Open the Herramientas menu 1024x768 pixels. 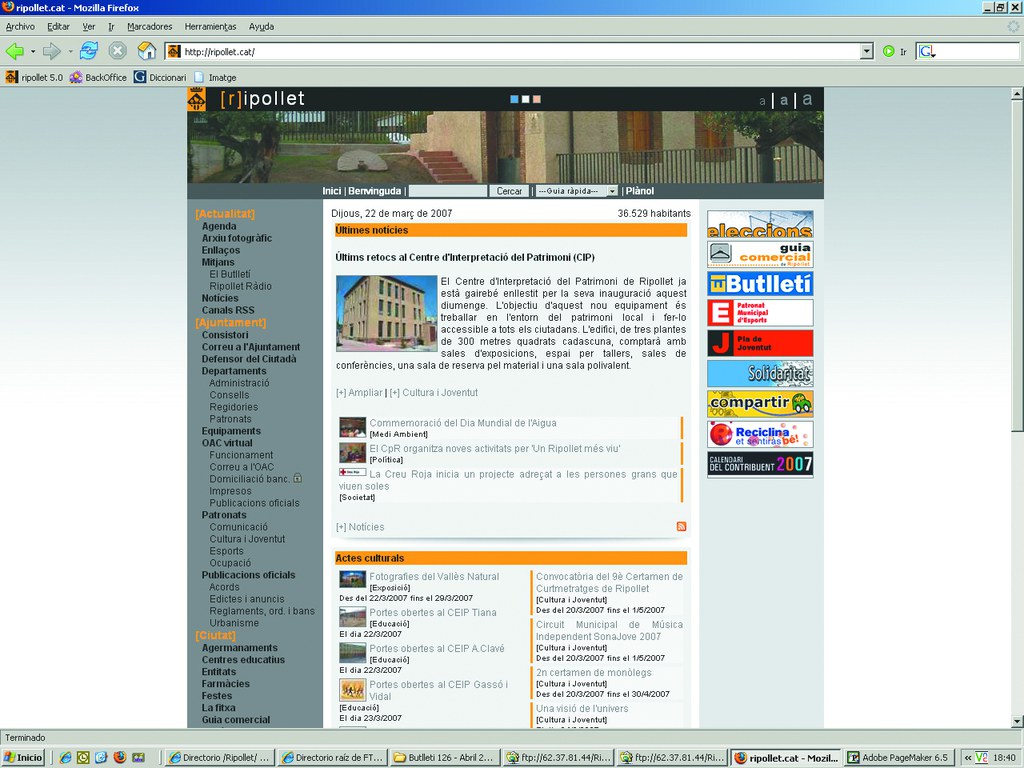click(x=210, y=26)
